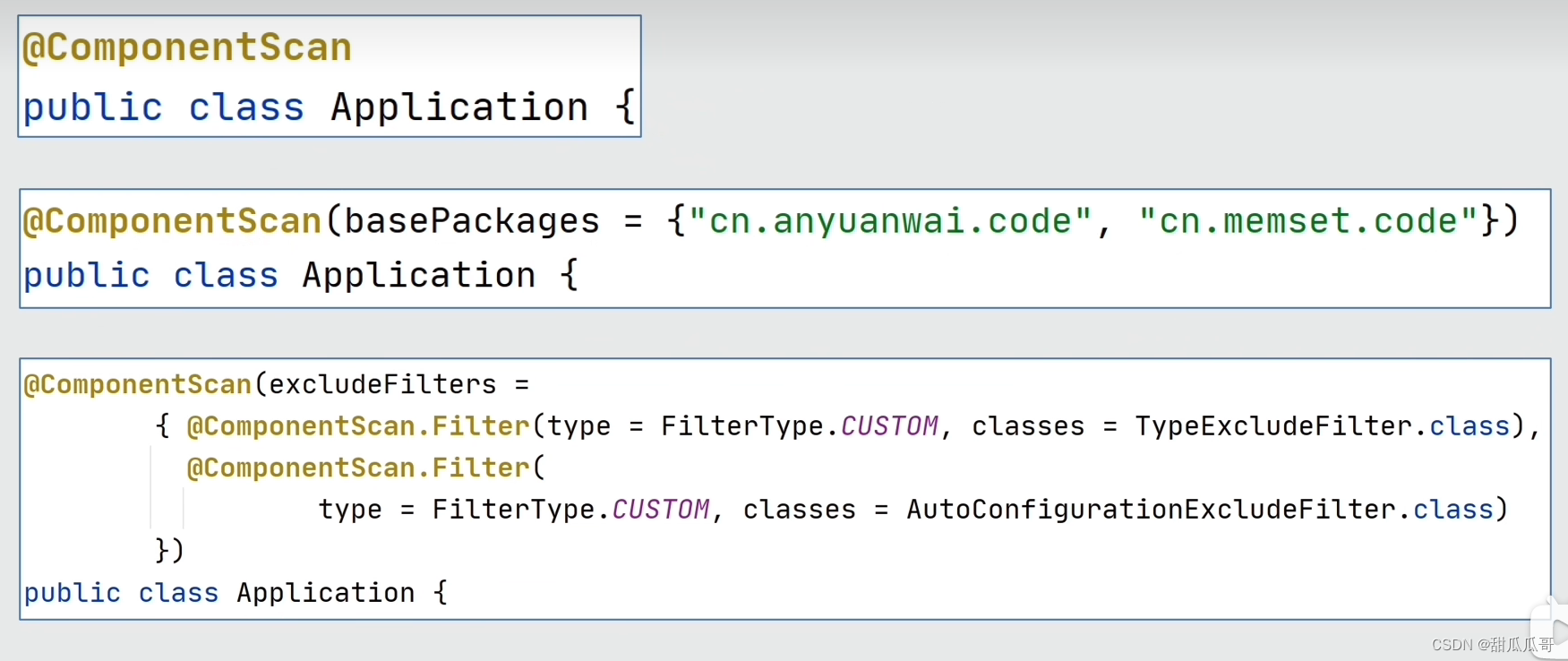Select the basePackages attribute name

(x=472, y=221)
